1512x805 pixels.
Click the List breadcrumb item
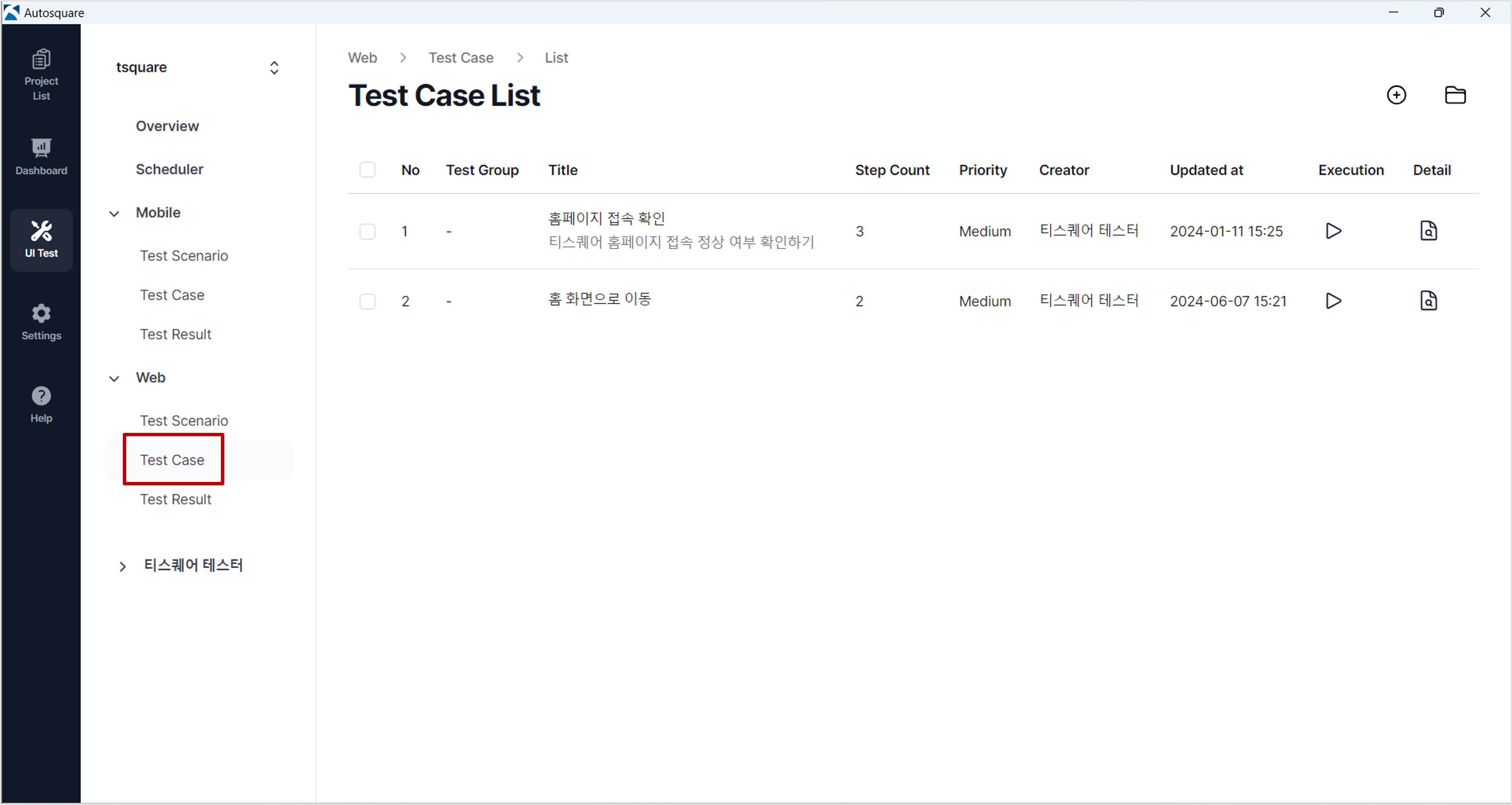point(556,58)
